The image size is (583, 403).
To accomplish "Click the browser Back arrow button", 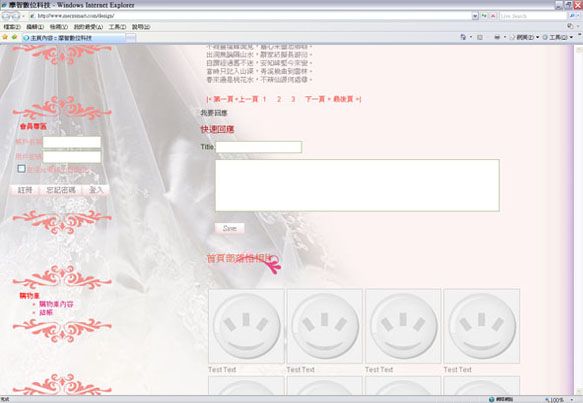I will [6, 16].
